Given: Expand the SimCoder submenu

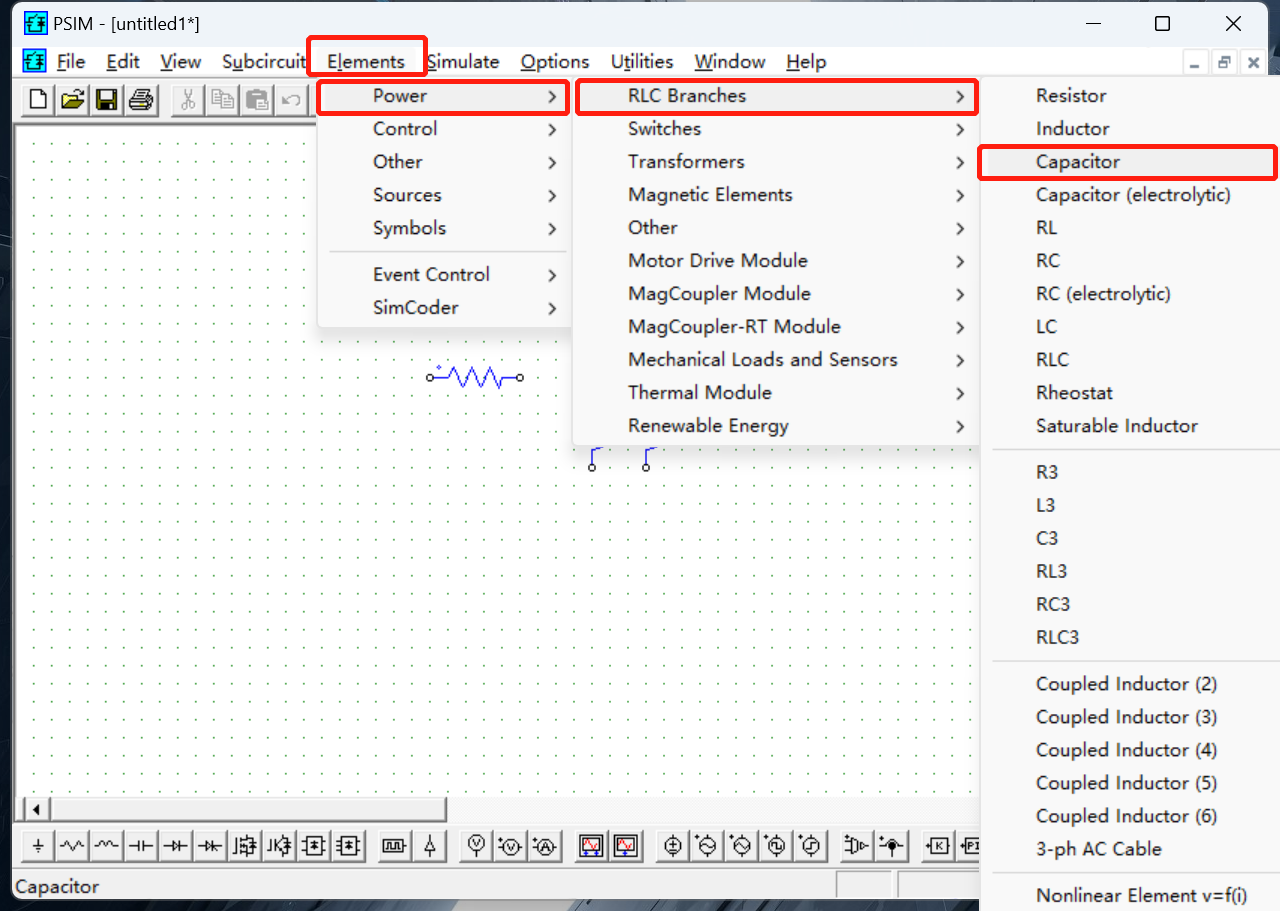Looking at the screenshot, I should pos(443,307).
